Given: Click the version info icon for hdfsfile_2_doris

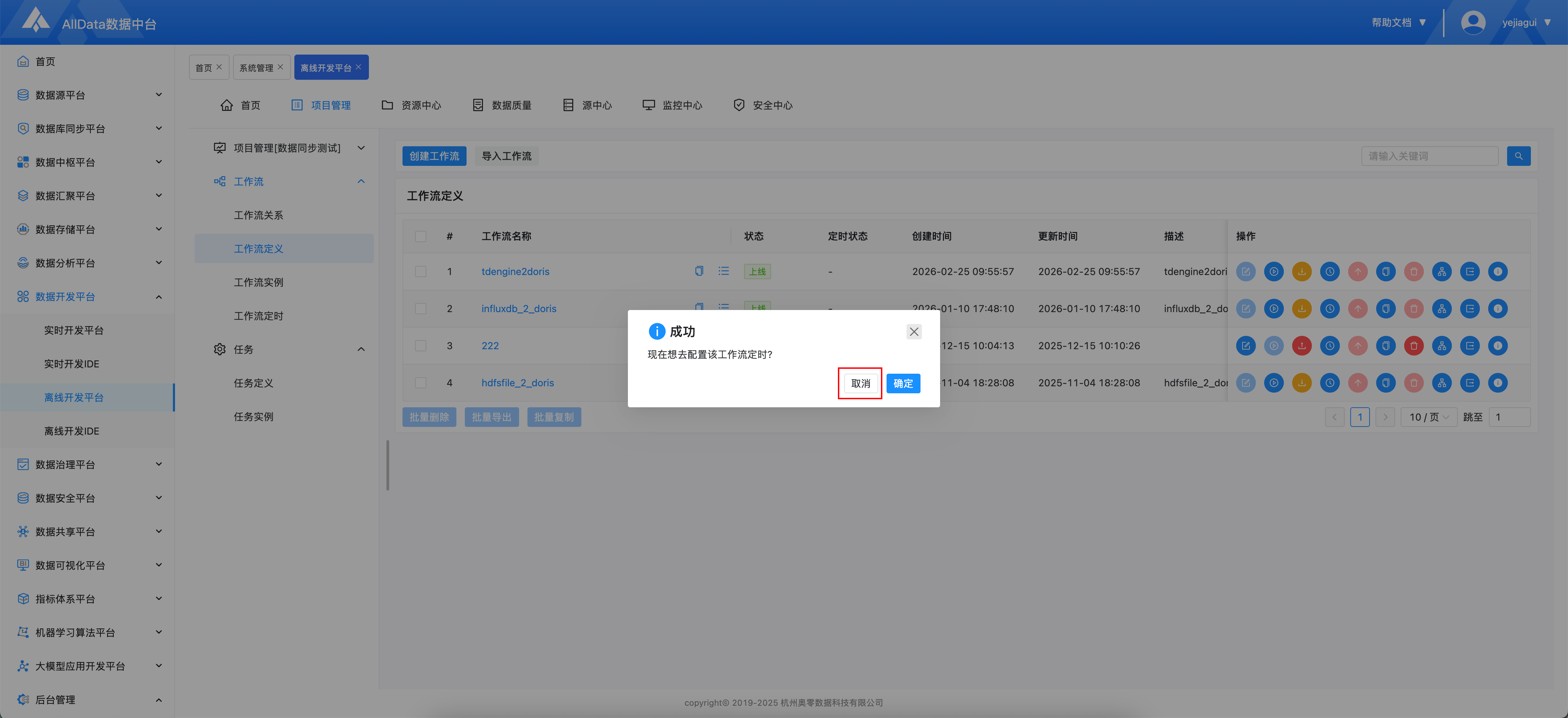Looking at the screenshot, I should (x=1497, y=383).
